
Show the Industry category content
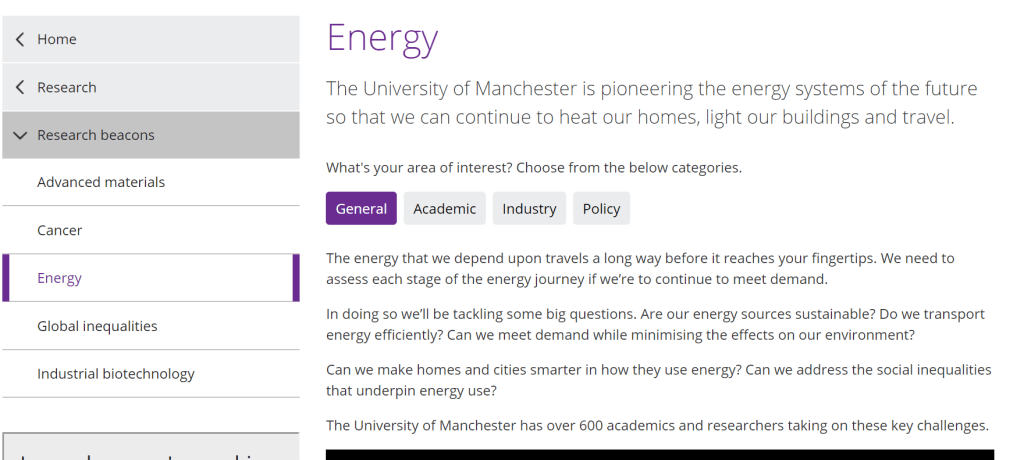coord(529,209)
